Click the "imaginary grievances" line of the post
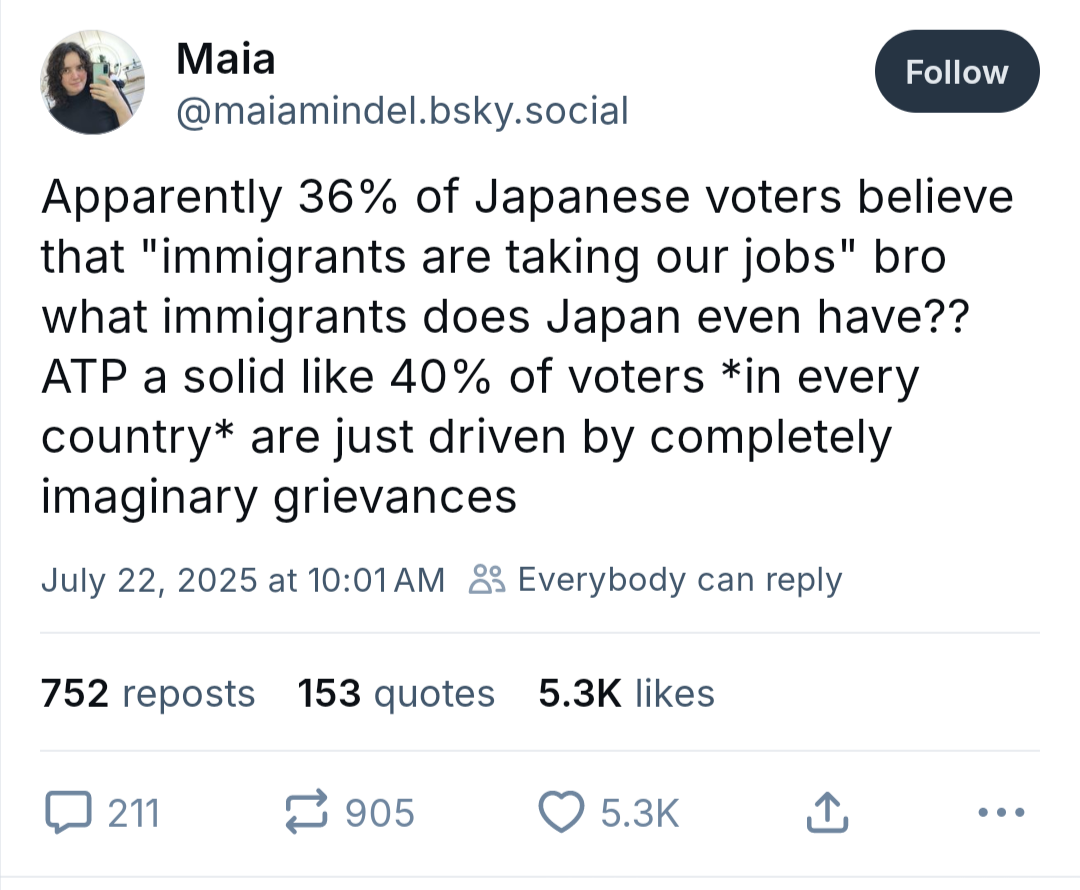The height and width of the screenshot is (890, 1080). [279, 496]
